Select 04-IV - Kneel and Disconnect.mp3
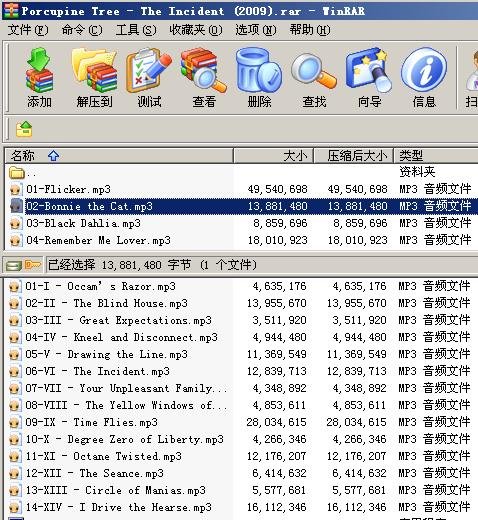Viewport: 478px width, 520px height. (x=121, y=338)
